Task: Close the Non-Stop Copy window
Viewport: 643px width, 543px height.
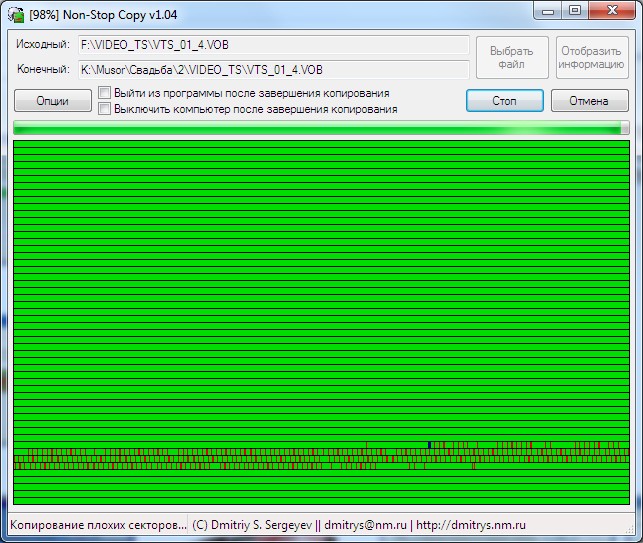Action: tap(612, 11)
